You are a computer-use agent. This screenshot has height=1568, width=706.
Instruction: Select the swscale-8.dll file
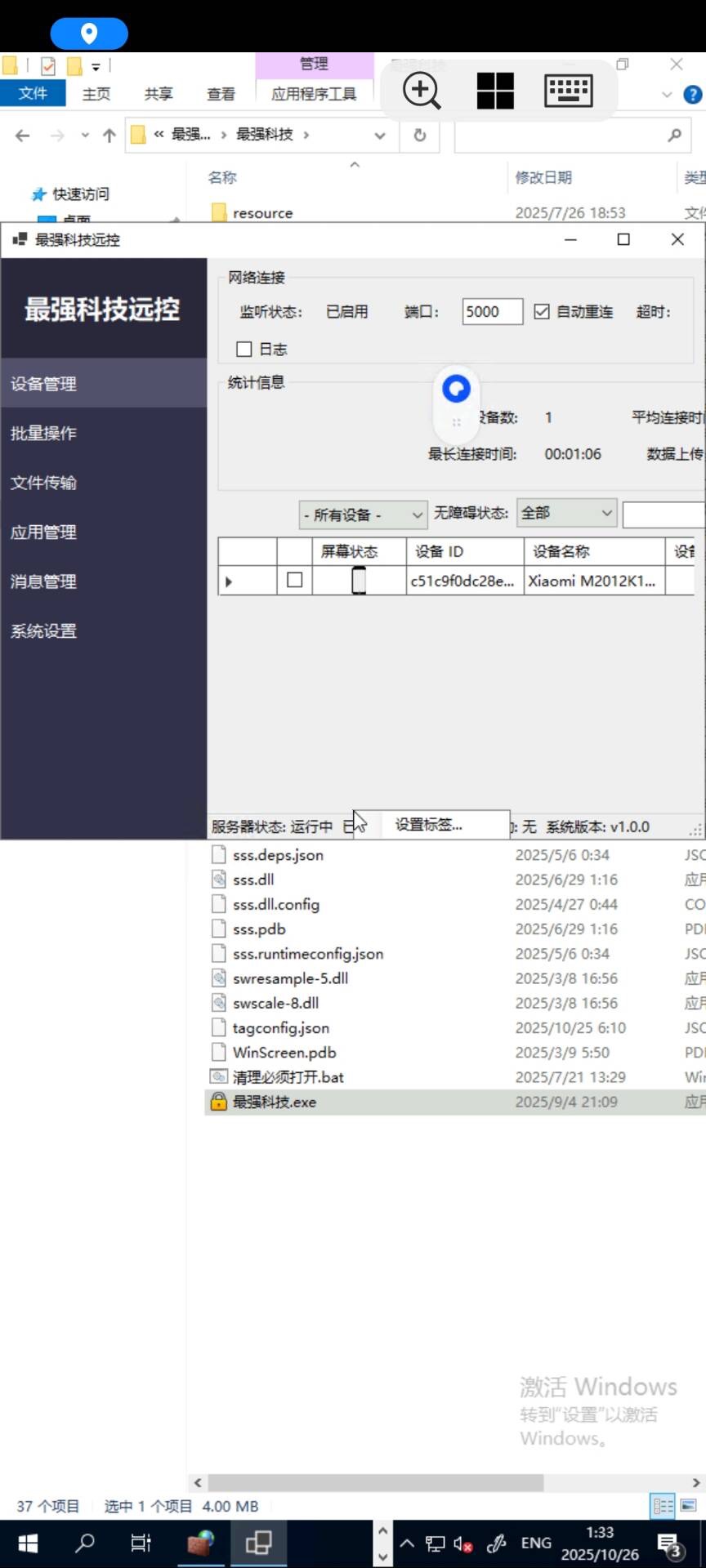coord(276,1003)
